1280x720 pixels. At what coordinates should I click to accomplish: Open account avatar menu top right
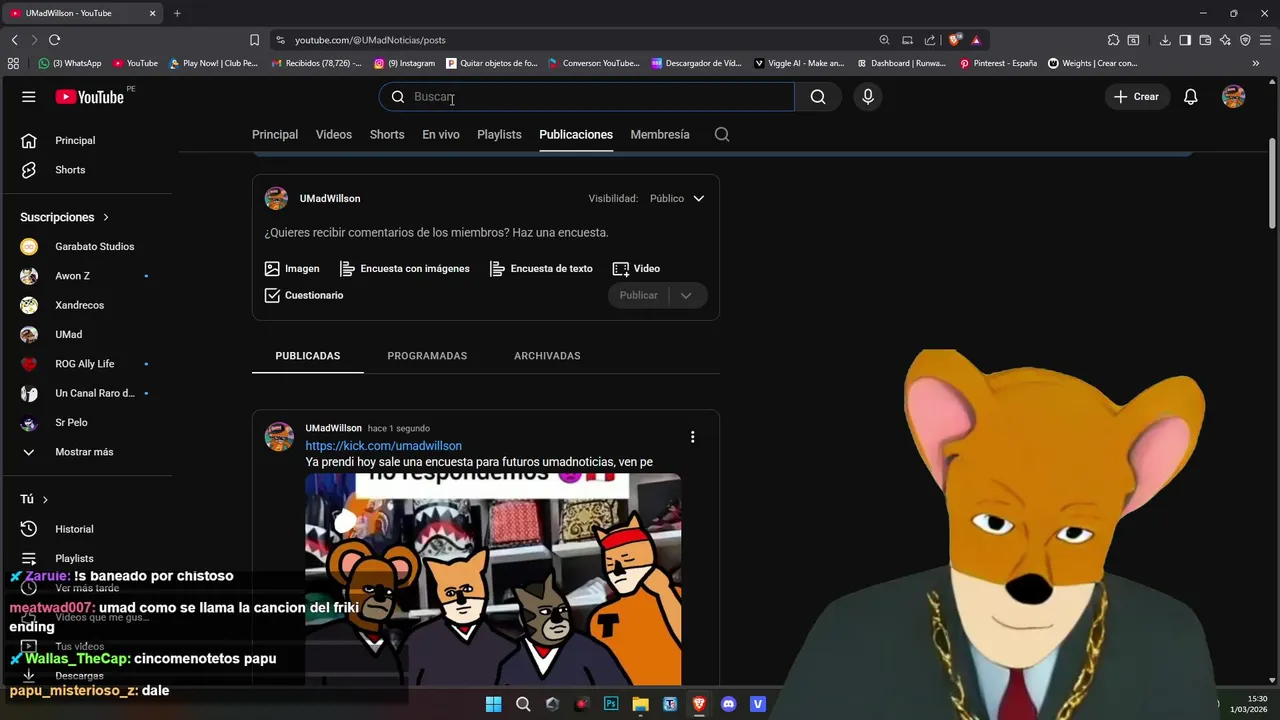pos(1234,97)
